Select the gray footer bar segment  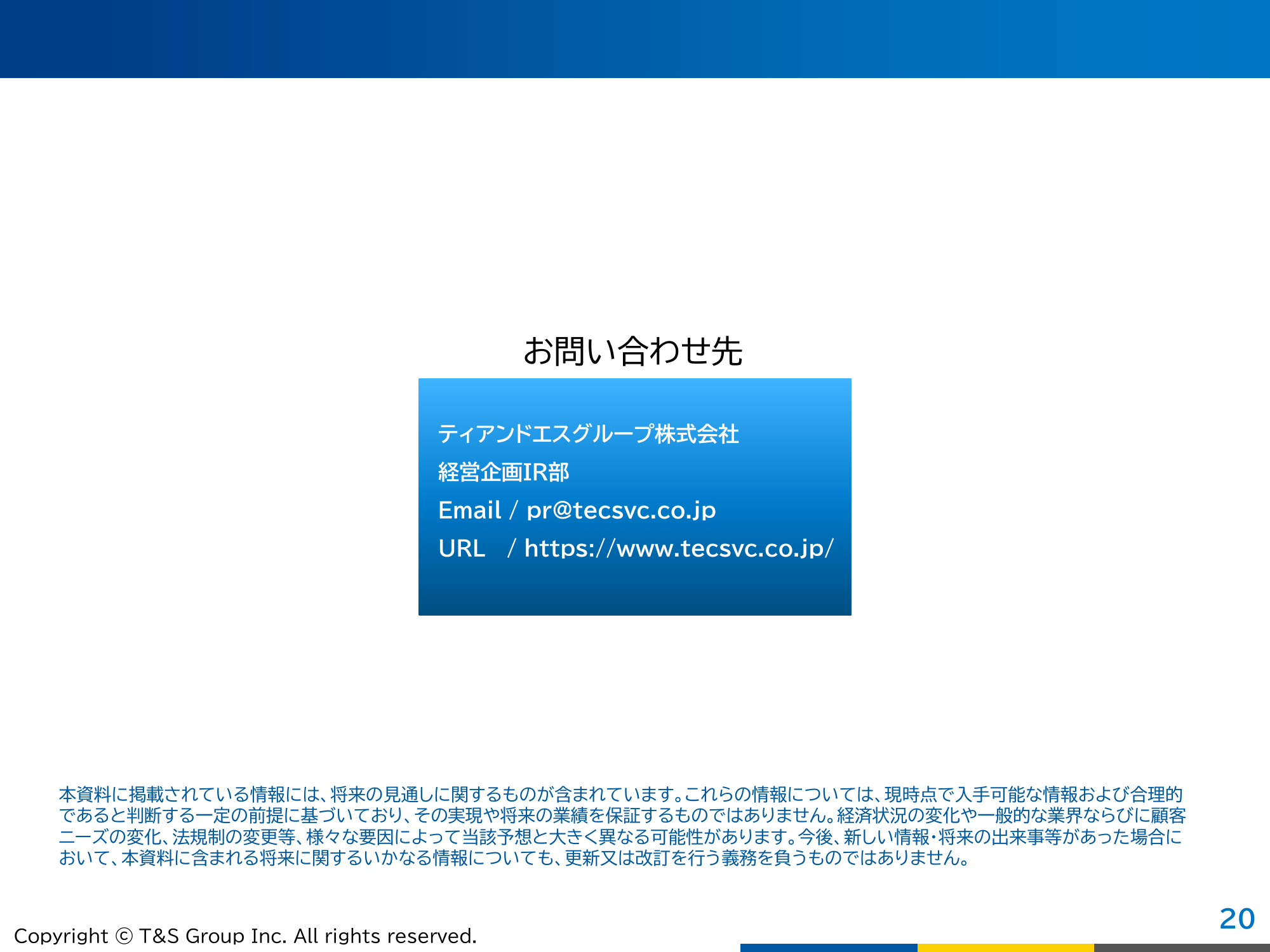[1182, 948]
